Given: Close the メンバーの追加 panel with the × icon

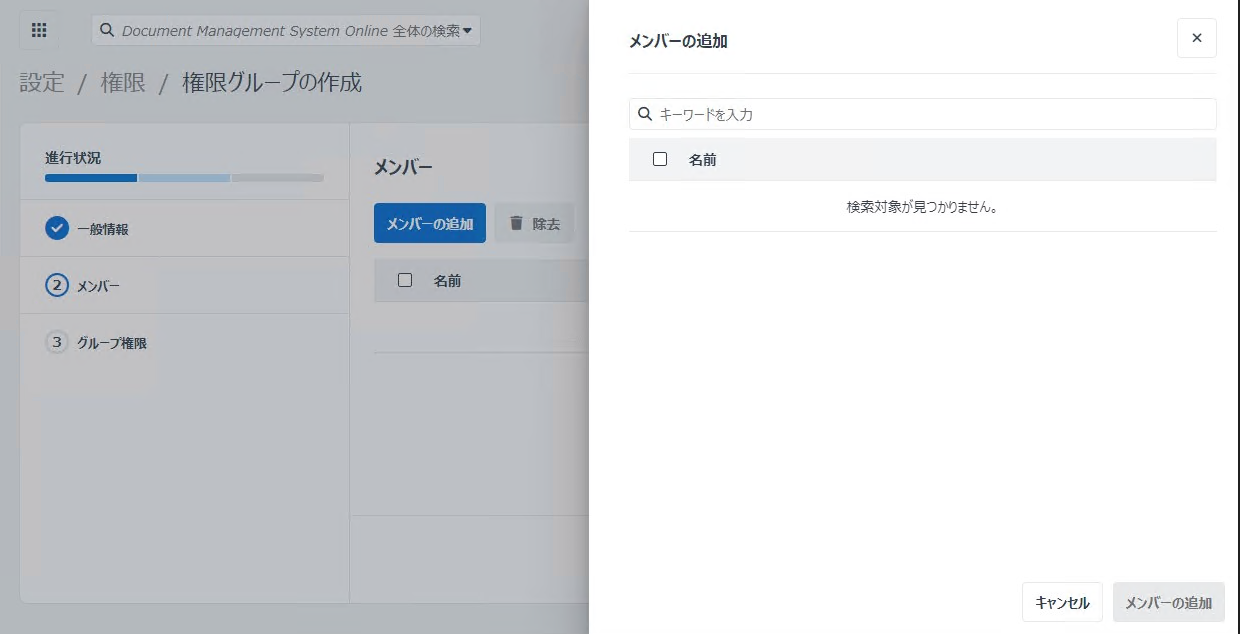Looking at the screenshot, I should click(1196, 38).
